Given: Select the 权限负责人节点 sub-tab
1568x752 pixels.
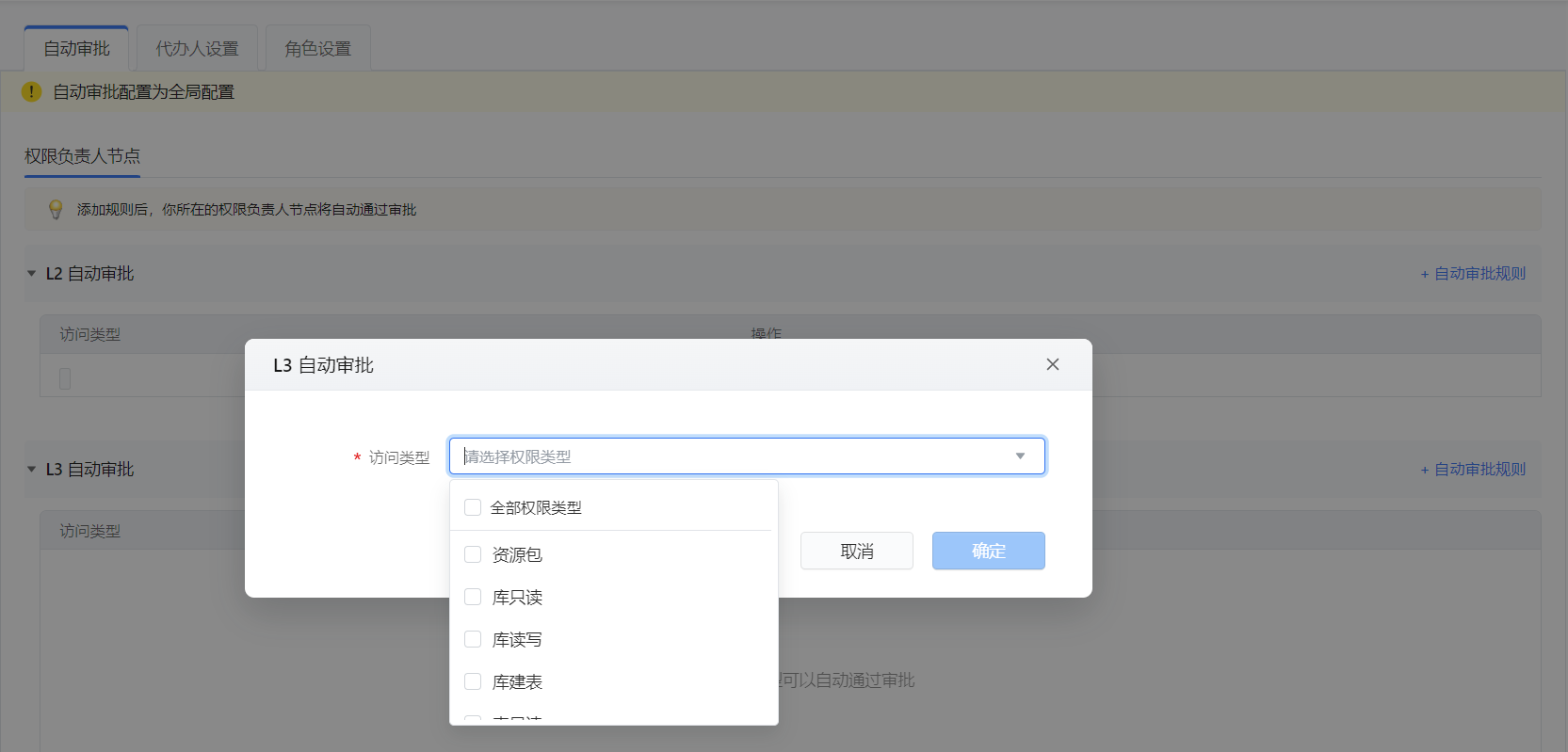Looking at the screenshot, I should 82,156.
